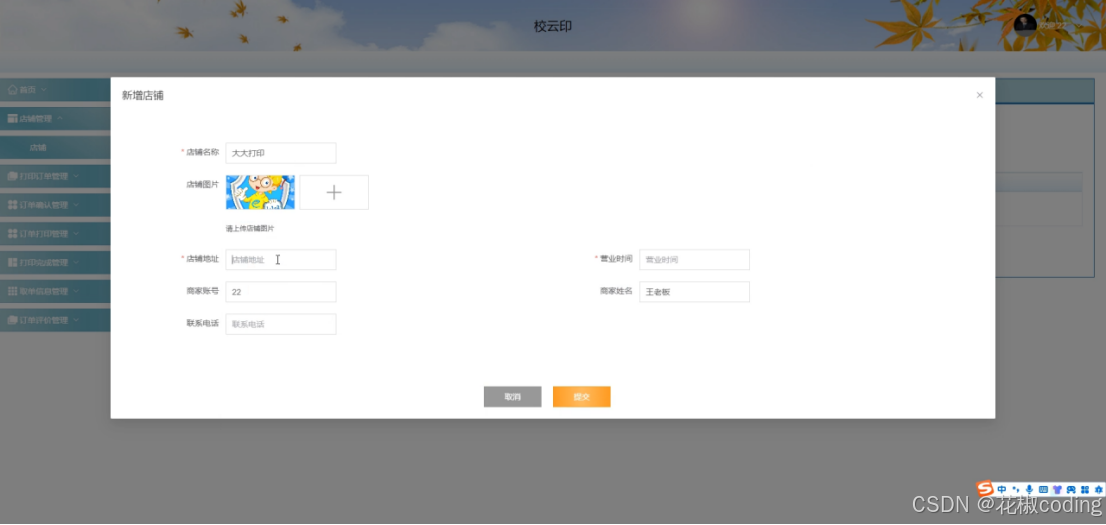Click the Sogou microphone voice input icon

tap(1030, 489)
